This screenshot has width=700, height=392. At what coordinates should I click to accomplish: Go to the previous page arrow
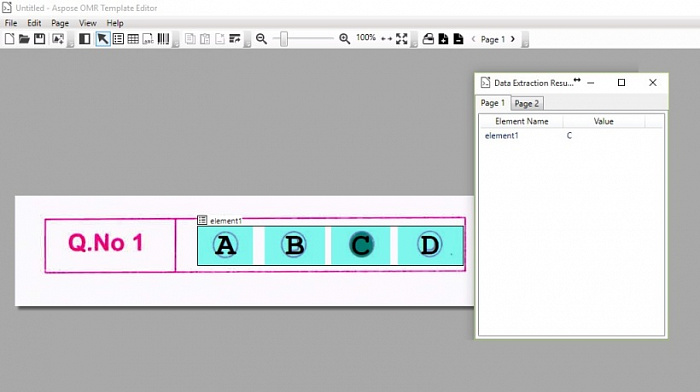473,39
